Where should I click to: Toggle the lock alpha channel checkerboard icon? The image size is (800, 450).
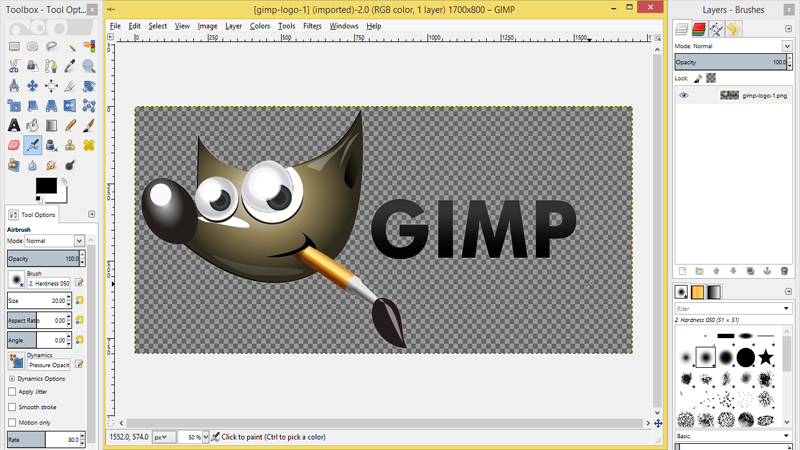point(711,78)
